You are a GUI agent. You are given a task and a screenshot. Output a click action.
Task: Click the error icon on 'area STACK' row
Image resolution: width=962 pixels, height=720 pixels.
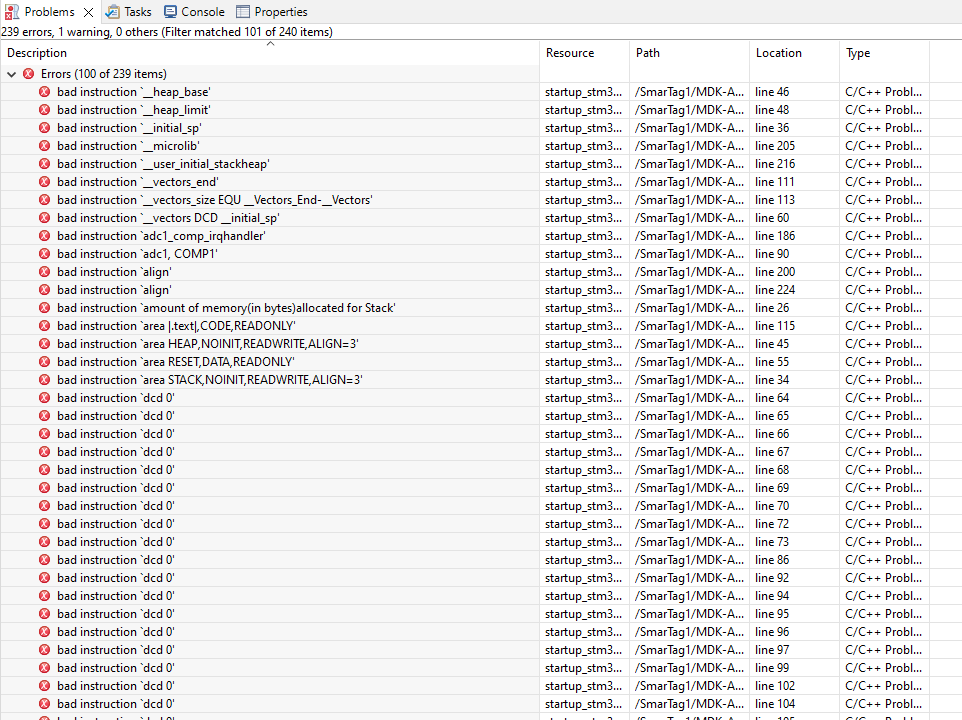tap(44, 379)
